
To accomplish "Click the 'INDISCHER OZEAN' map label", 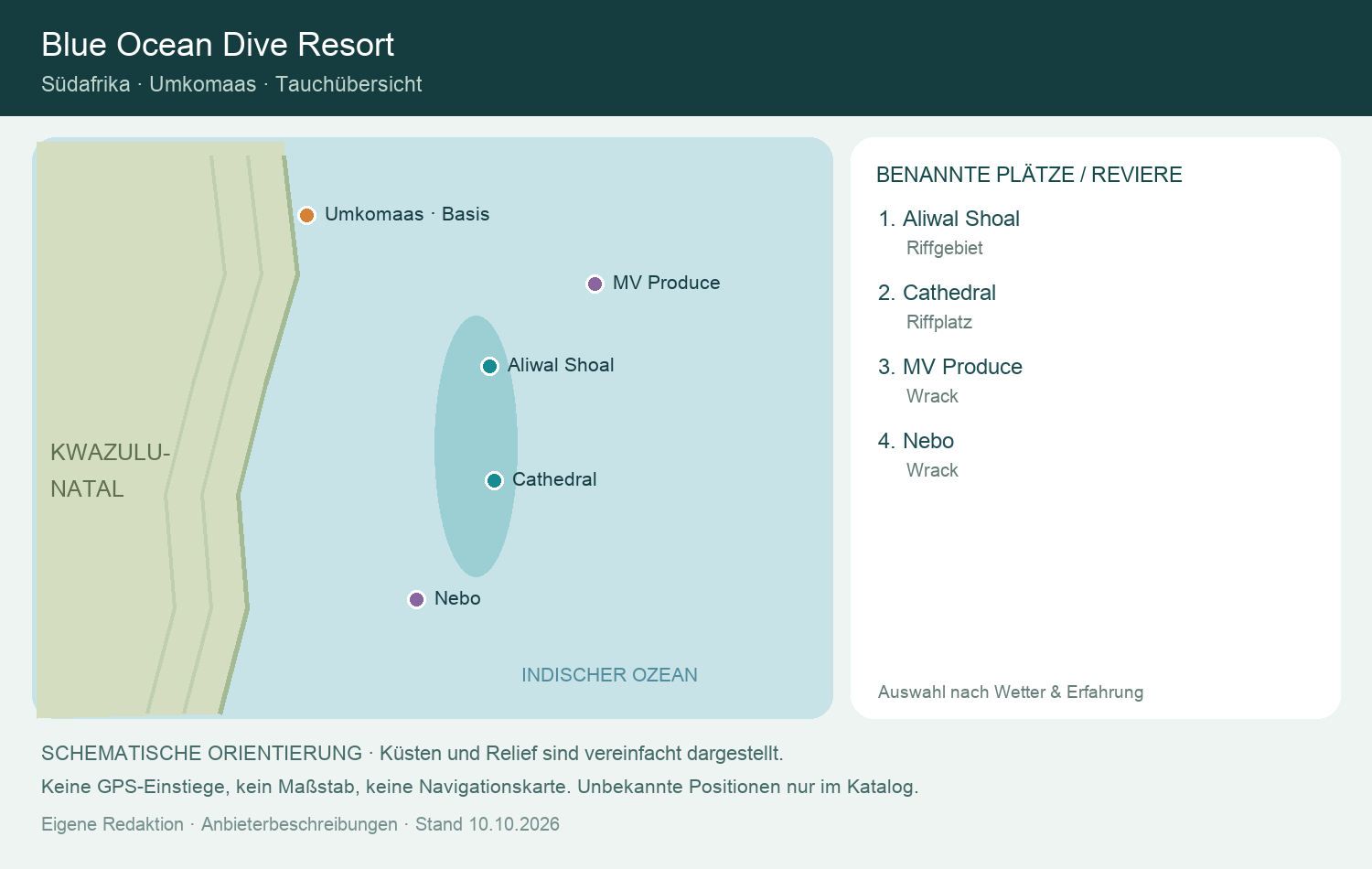I will coord(609,675).
